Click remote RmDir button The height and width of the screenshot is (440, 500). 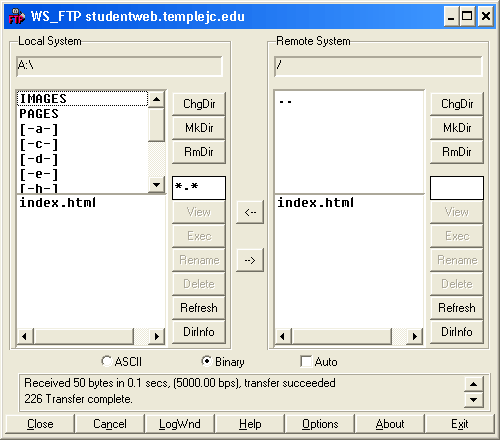pyautogui.click(x=457, y=152)
